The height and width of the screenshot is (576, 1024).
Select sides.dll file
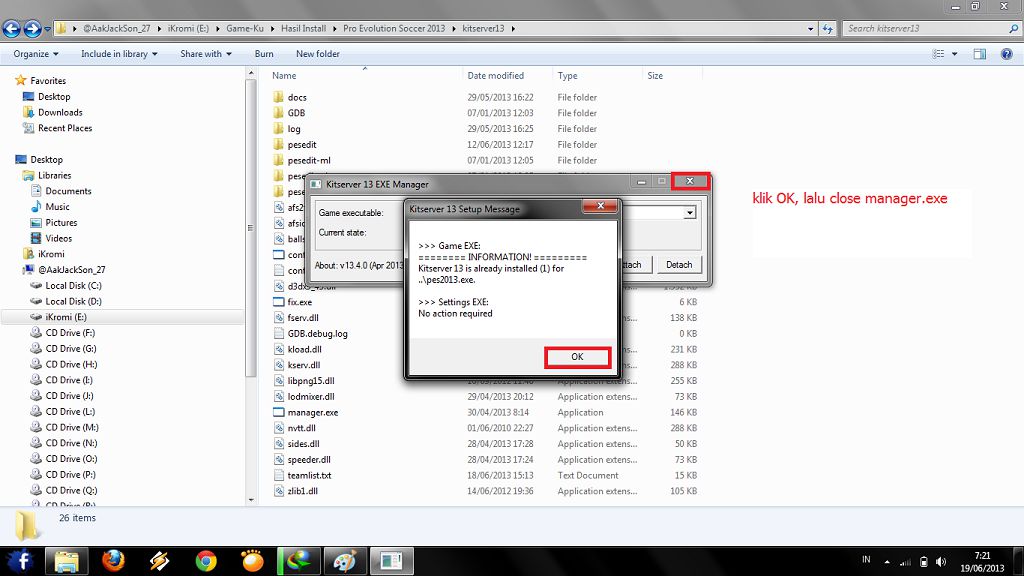point(304,443)
